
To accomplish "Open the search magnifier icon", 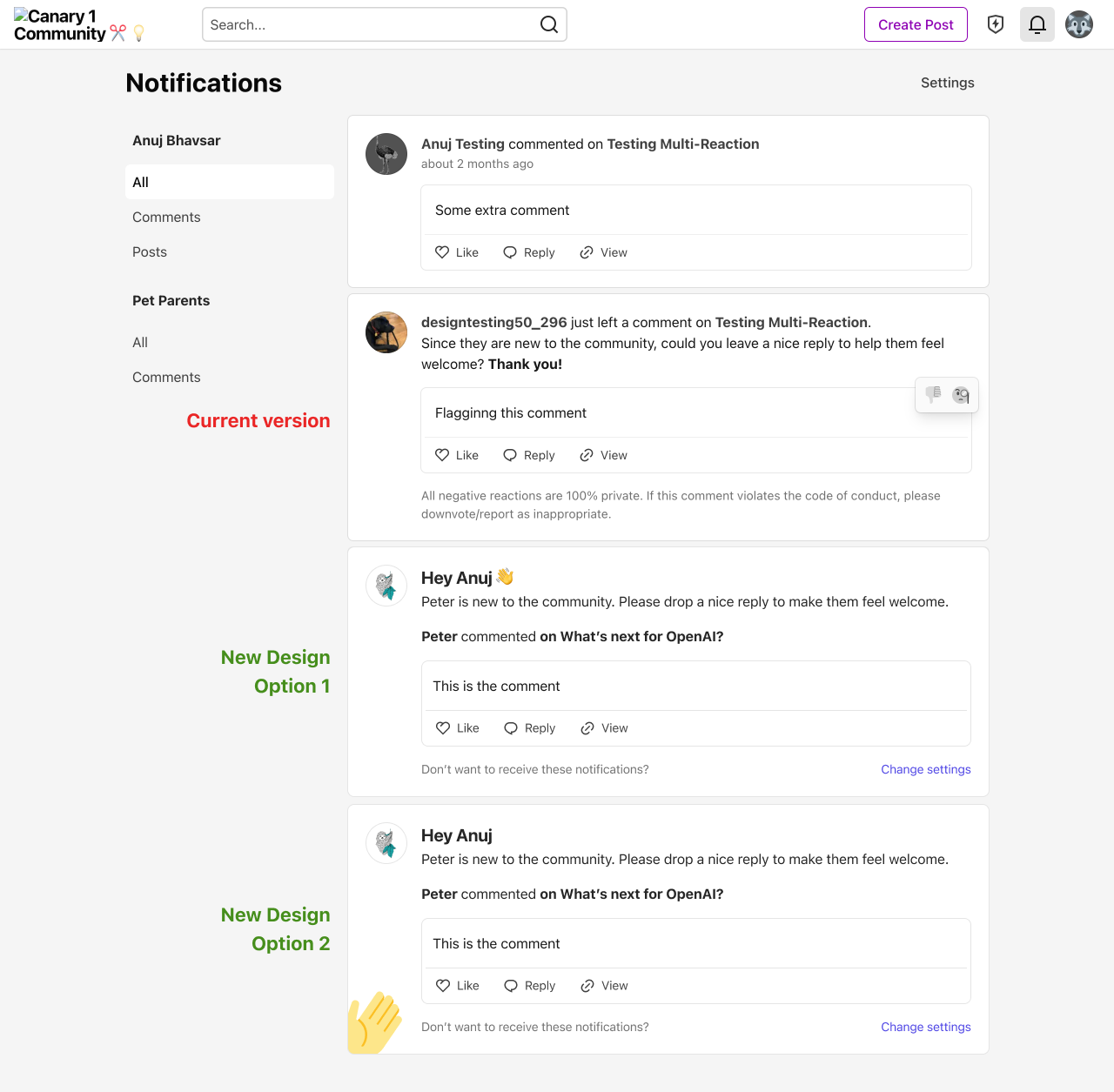I will coord(548,24).
